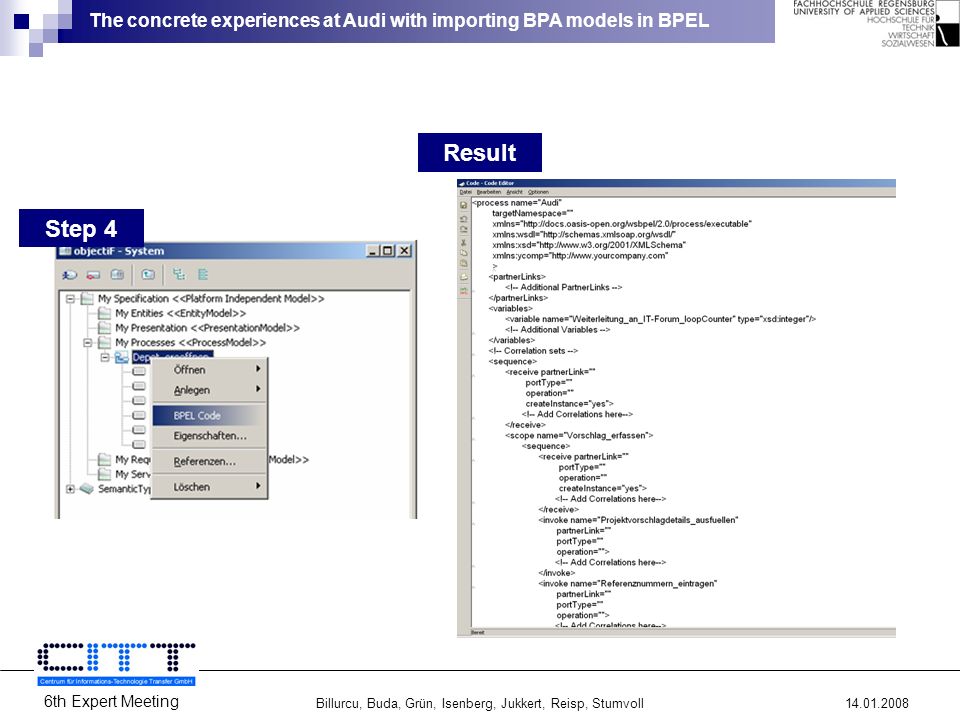Select Eigenschaften... in the context menu
Viewport: 960px width, 720px height.
(209, 436)
